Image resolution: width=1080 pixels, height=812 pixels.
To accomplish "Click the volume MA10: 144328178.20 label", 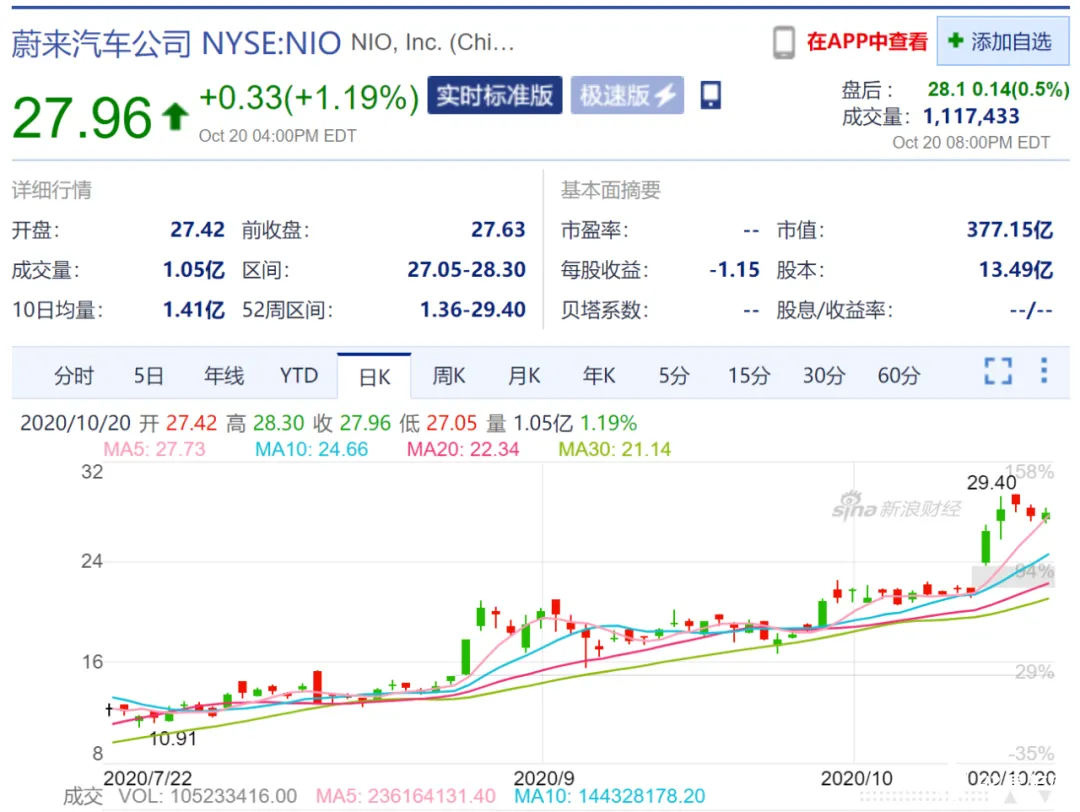I will (x=610, y=796).
